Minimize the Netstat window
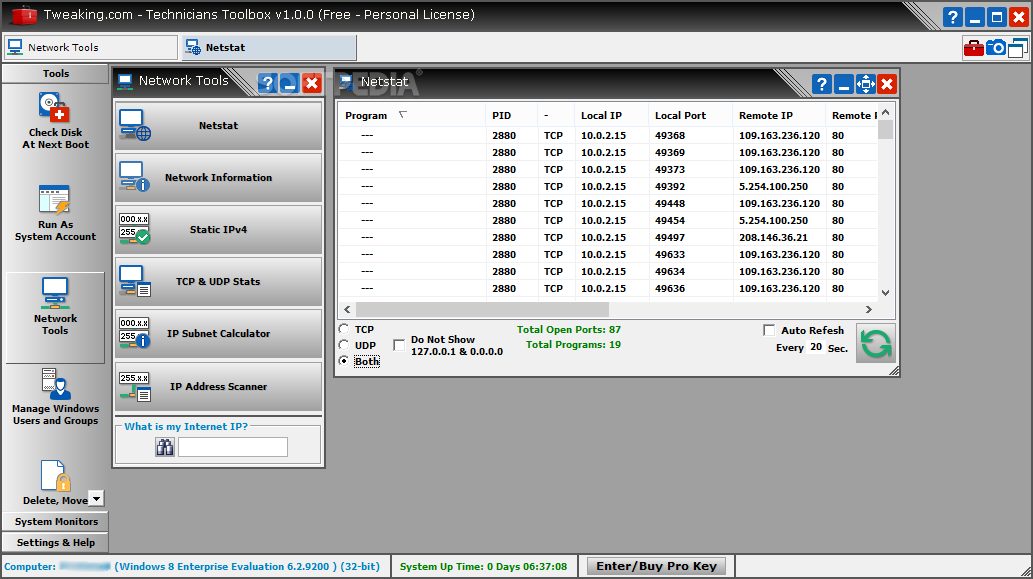This screenshot has height=579, width=1033. pyautogui.click(x=843, y=84)
